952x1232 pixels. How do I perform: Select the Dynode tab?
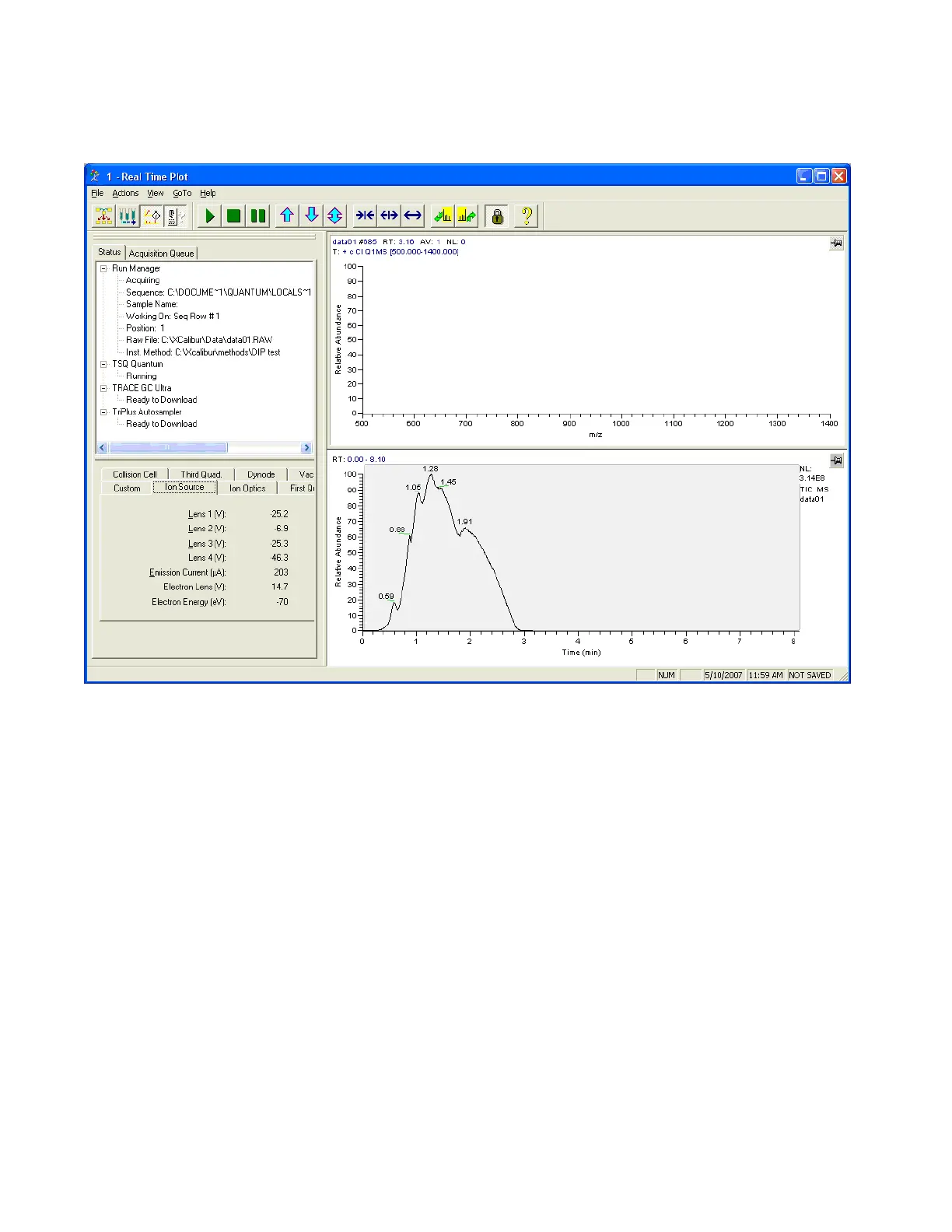(261, 474)
